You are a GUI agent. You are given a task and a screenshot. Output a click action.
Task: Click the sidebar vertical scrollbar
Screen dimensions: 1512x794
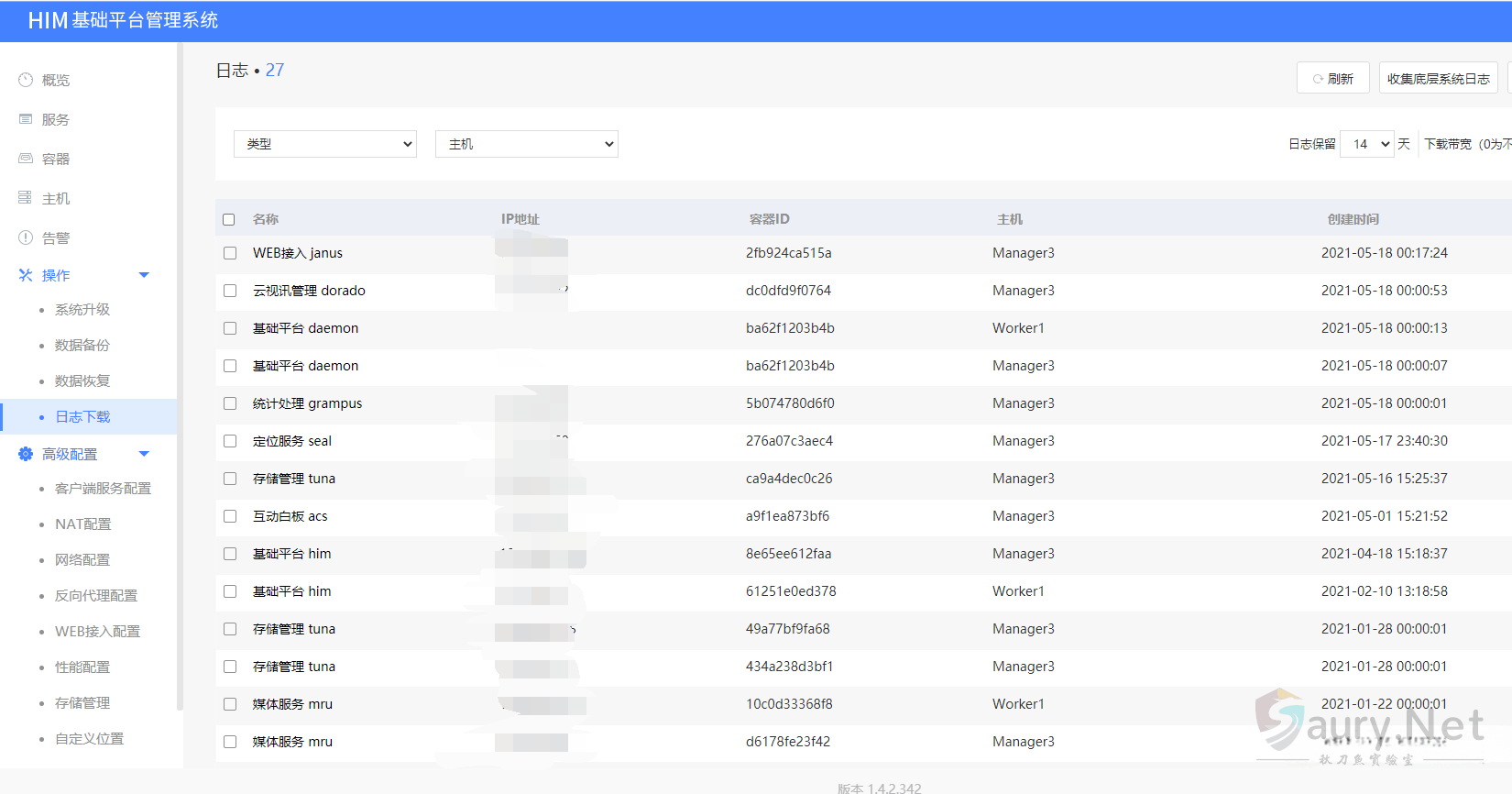180,367
